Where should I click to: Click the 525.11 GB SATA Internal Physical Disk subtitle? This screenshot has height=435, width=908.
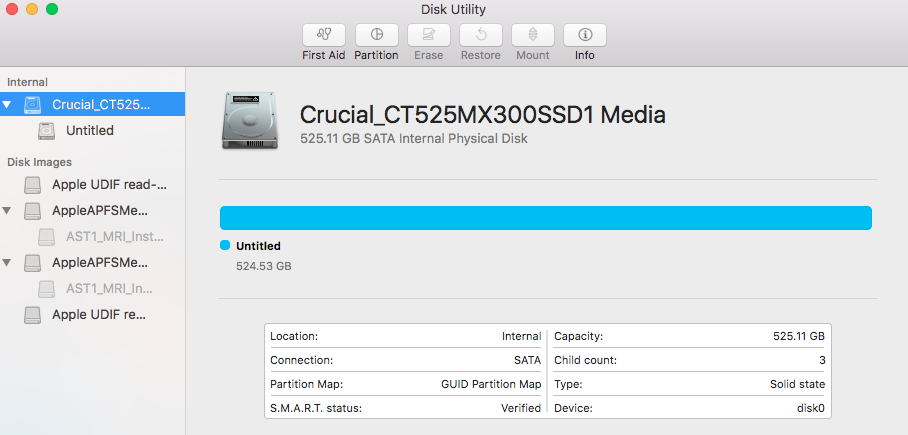click(414, 139)
